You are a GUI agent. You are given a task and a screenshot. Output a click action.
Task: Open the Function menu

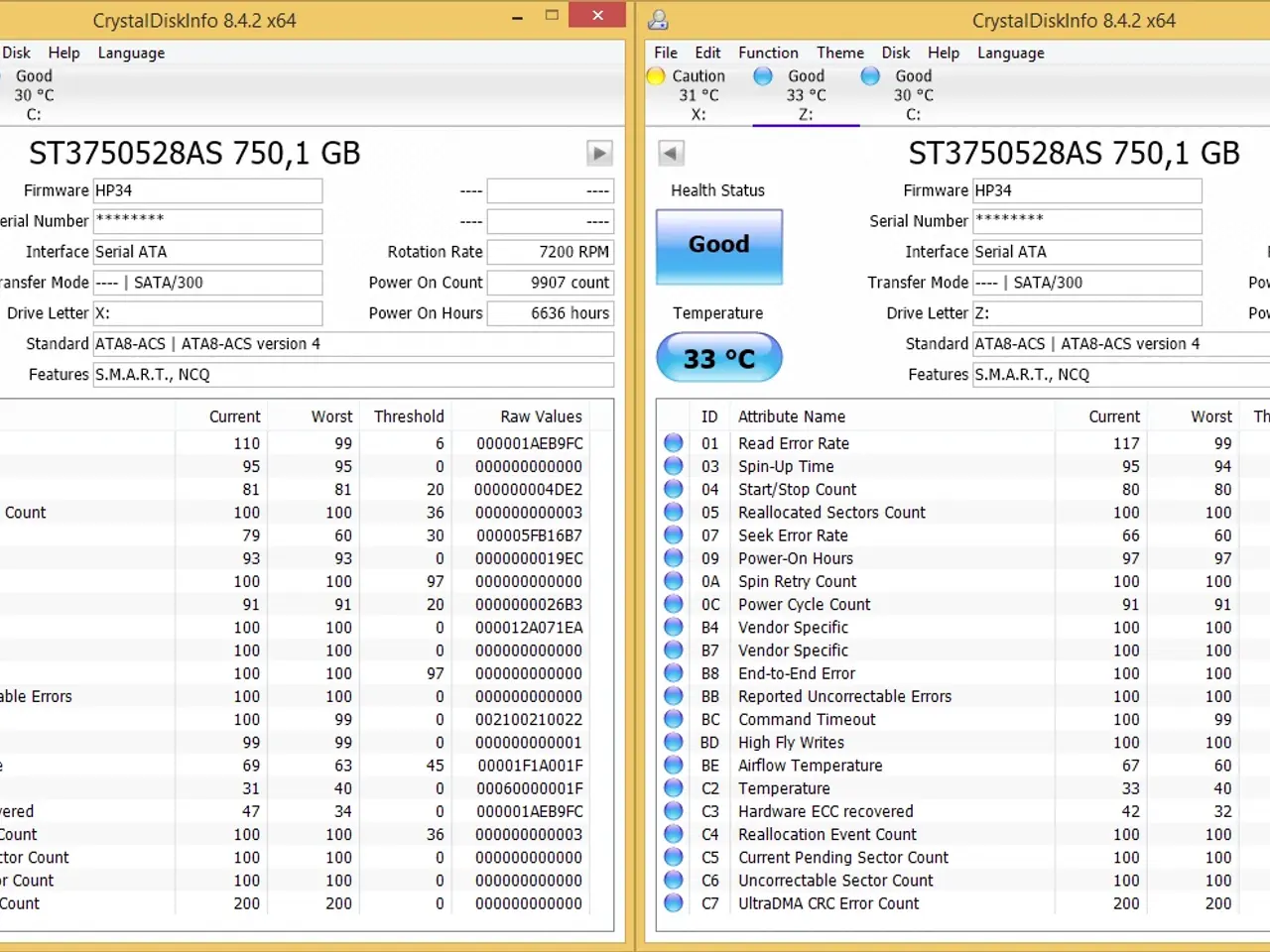click(768, 53)
